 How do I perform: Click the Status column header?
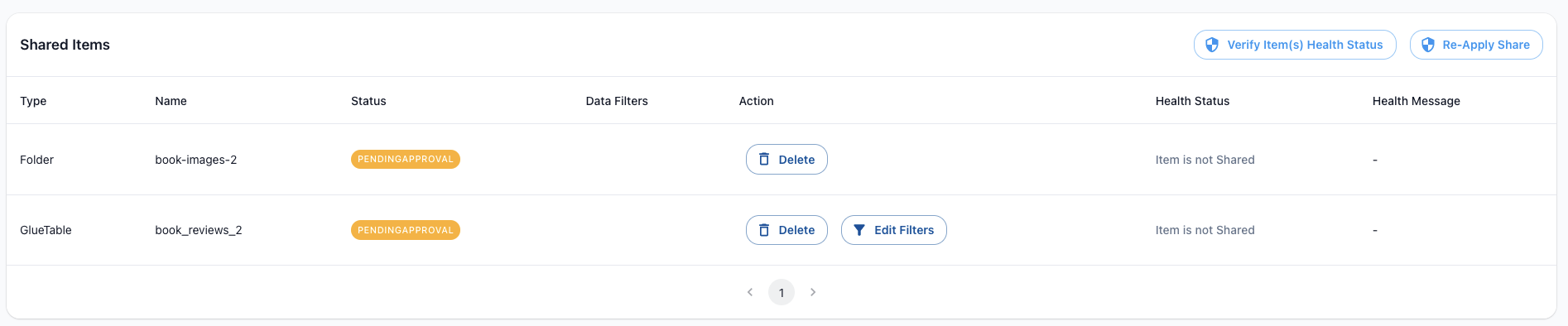tap(368, 101)
